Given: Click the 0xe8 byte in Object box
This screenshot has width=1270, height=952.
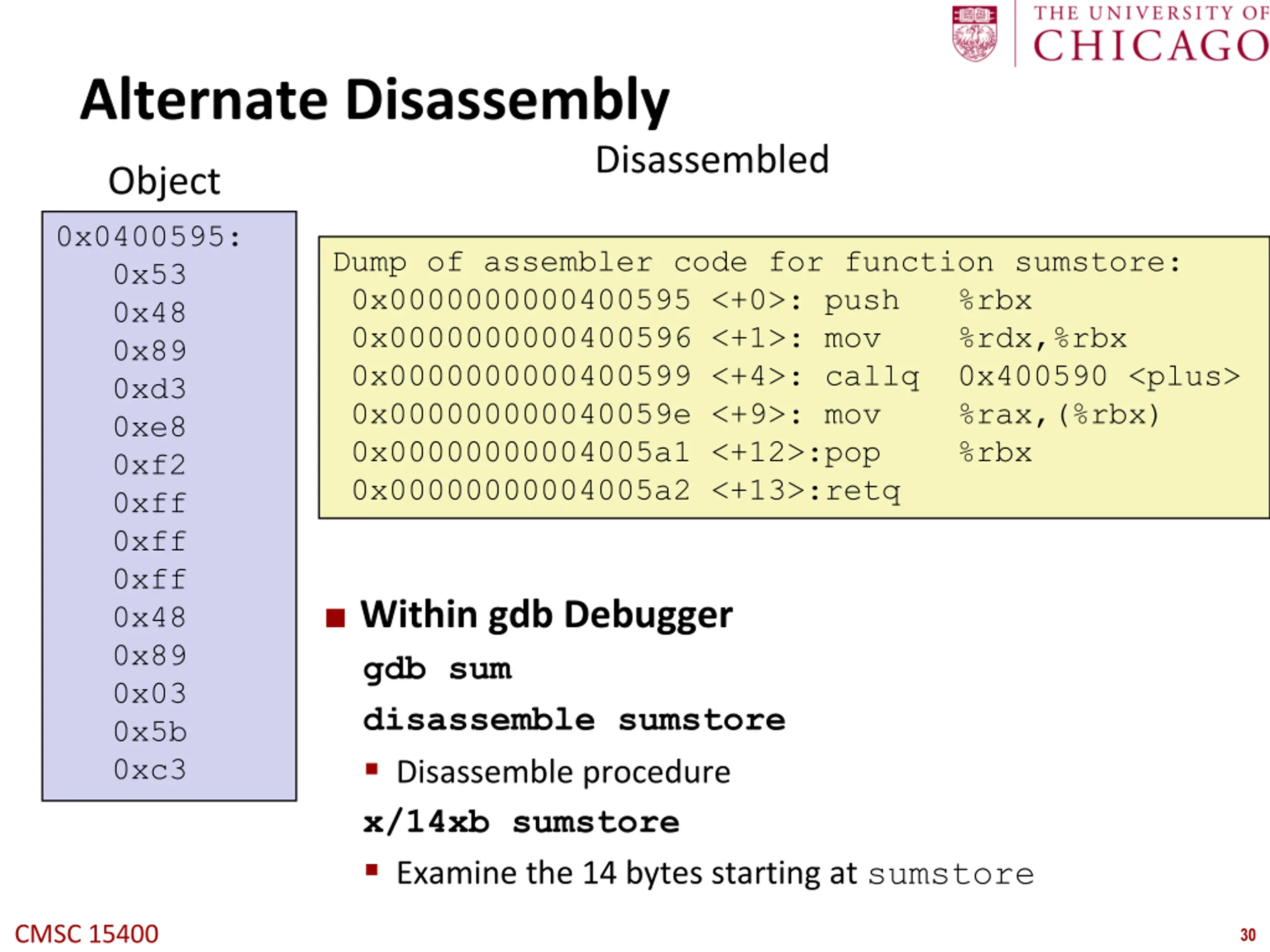Looking at the screenshot, I should (x=150, y=427).
